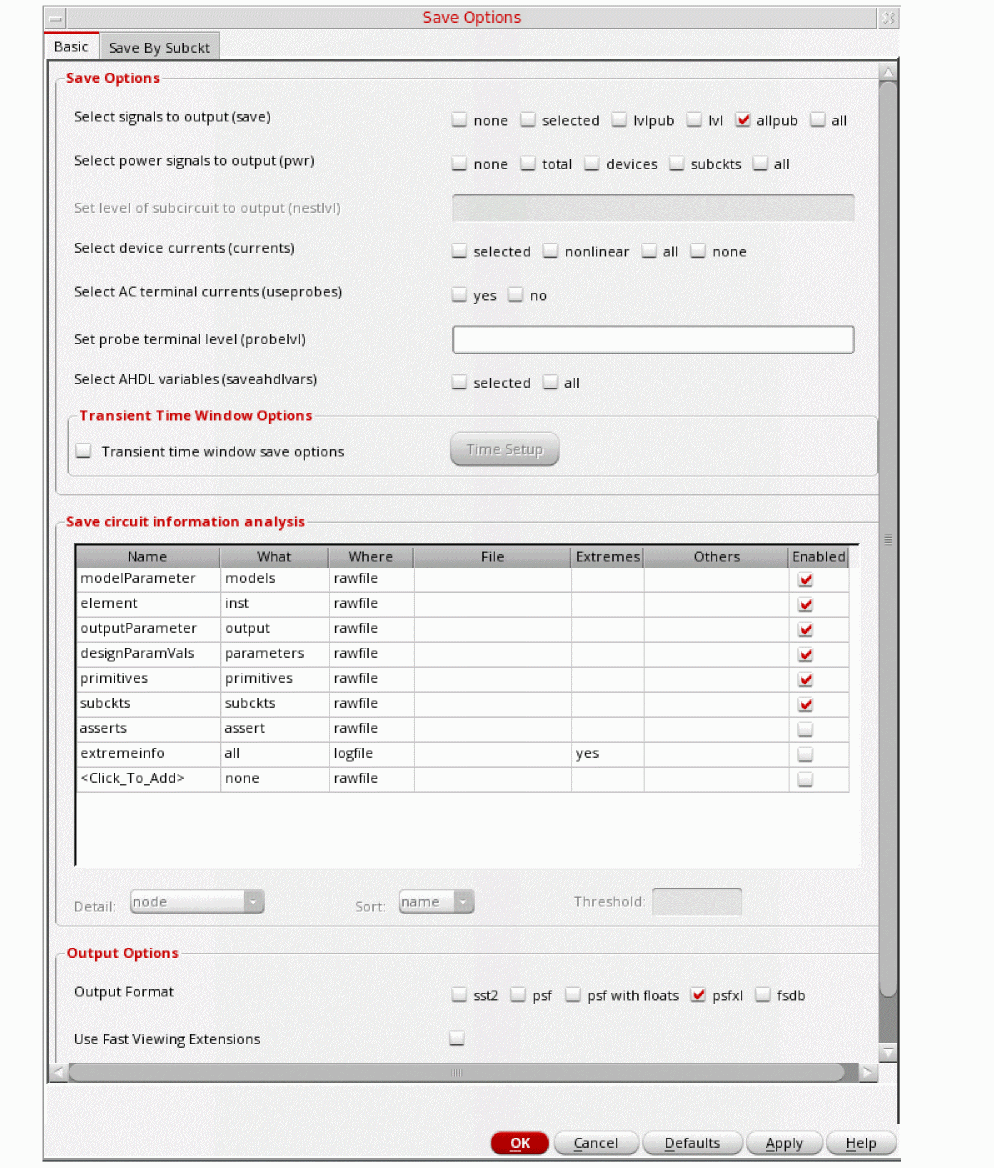This screenshot has height=1168, width=994.
Task: Check 'yes' for AC terminal currents
Action: (459, 295)
